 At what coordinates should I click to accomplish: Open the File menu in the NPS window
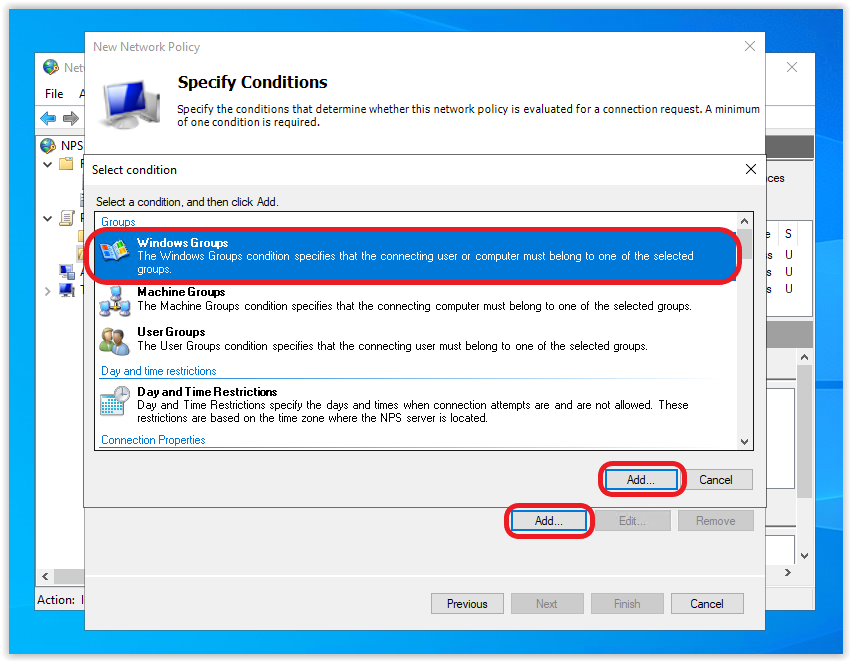pyautogui.click(x=54, y=94)
